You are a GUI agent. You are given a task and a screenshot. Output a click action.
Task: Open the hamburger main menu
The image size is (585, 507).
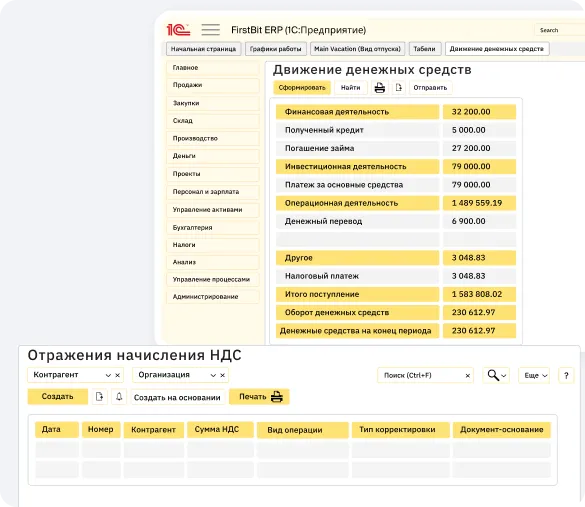point(210,29)
